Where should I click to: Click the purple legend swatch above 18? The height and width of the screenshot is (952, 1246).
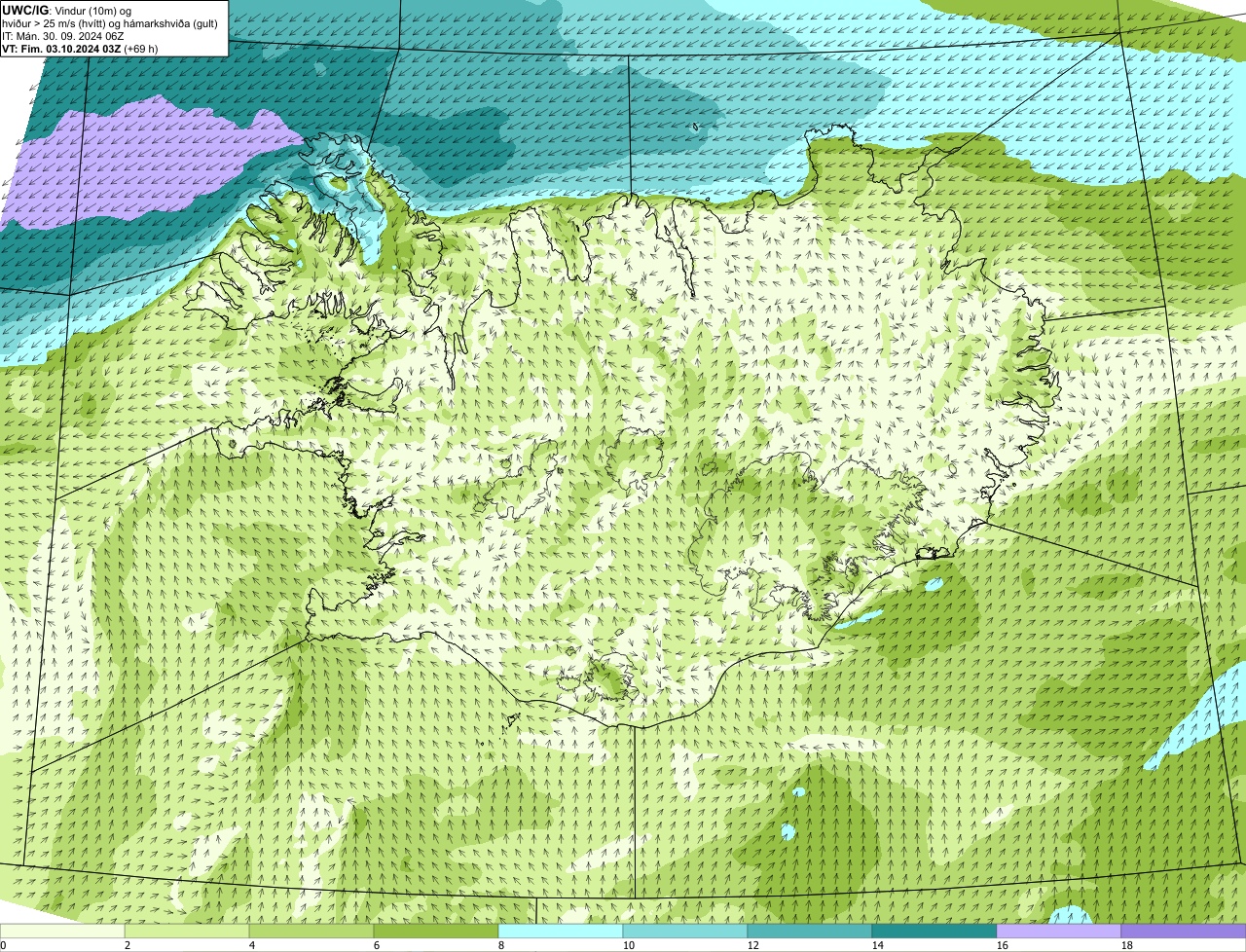coord(1184,932)
